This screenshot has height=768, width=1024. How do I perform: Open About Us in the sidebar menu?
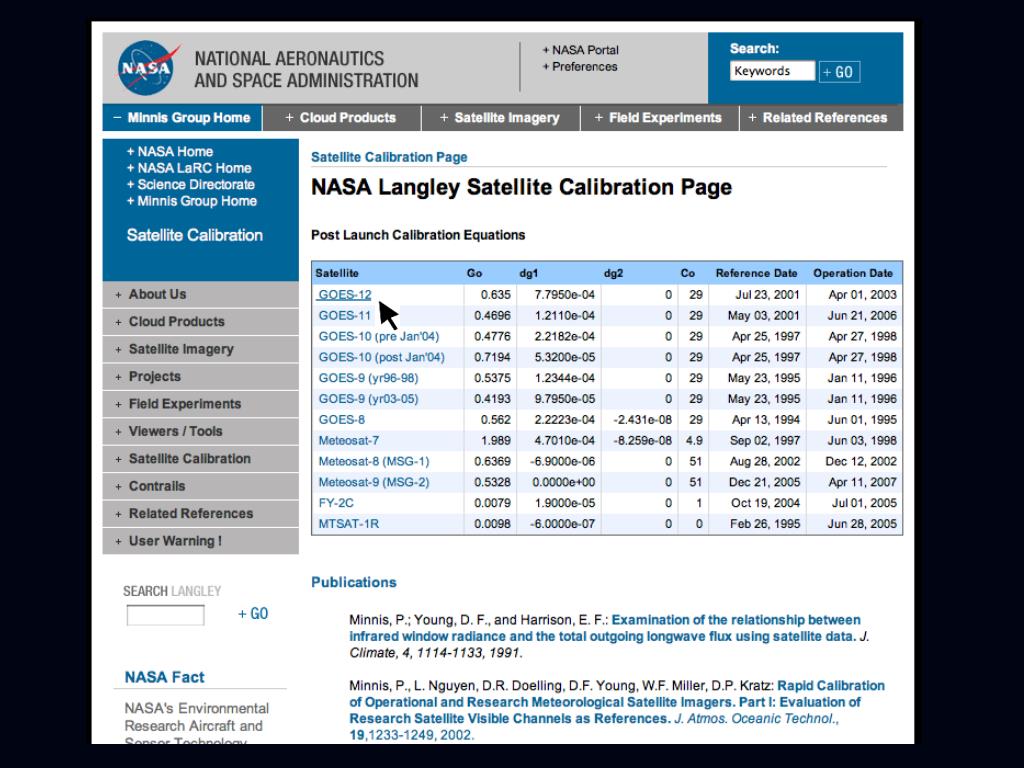(x=200, y=295)
